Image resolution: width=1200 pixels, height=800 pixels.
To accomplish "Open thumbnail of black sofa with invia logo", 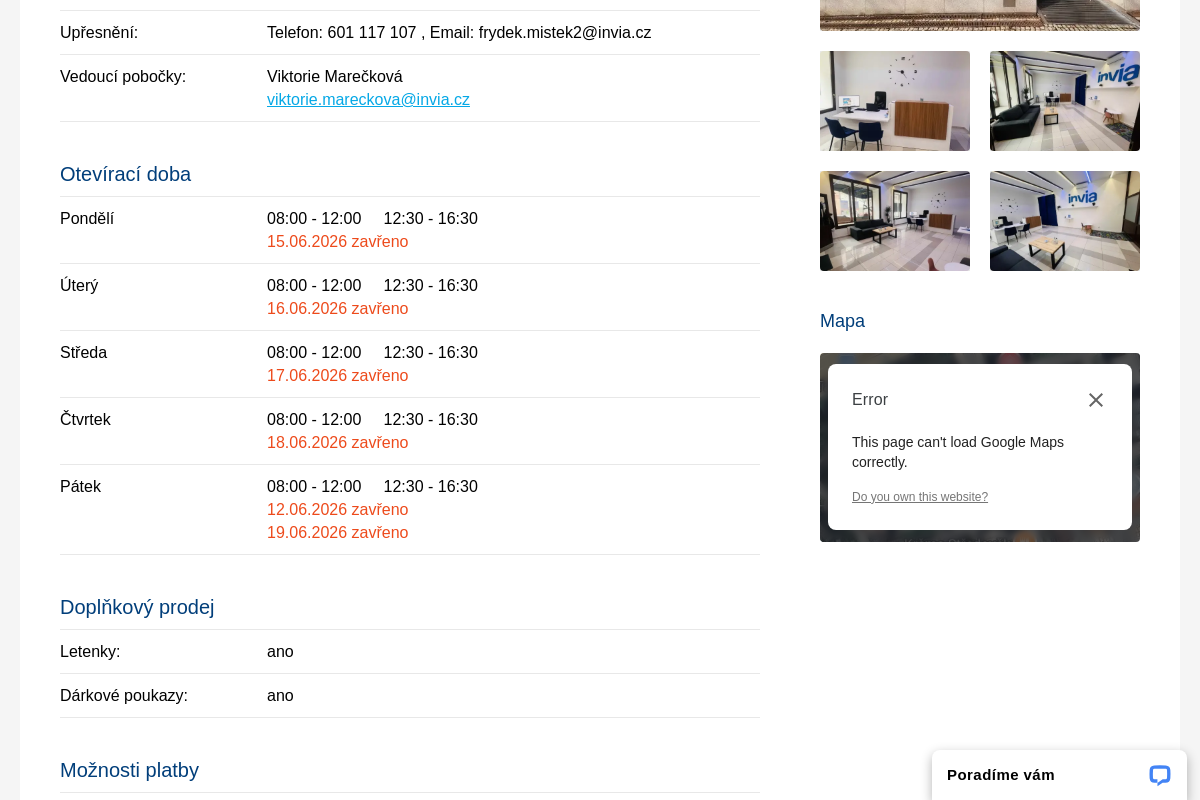I will [x=1065, y=101].
